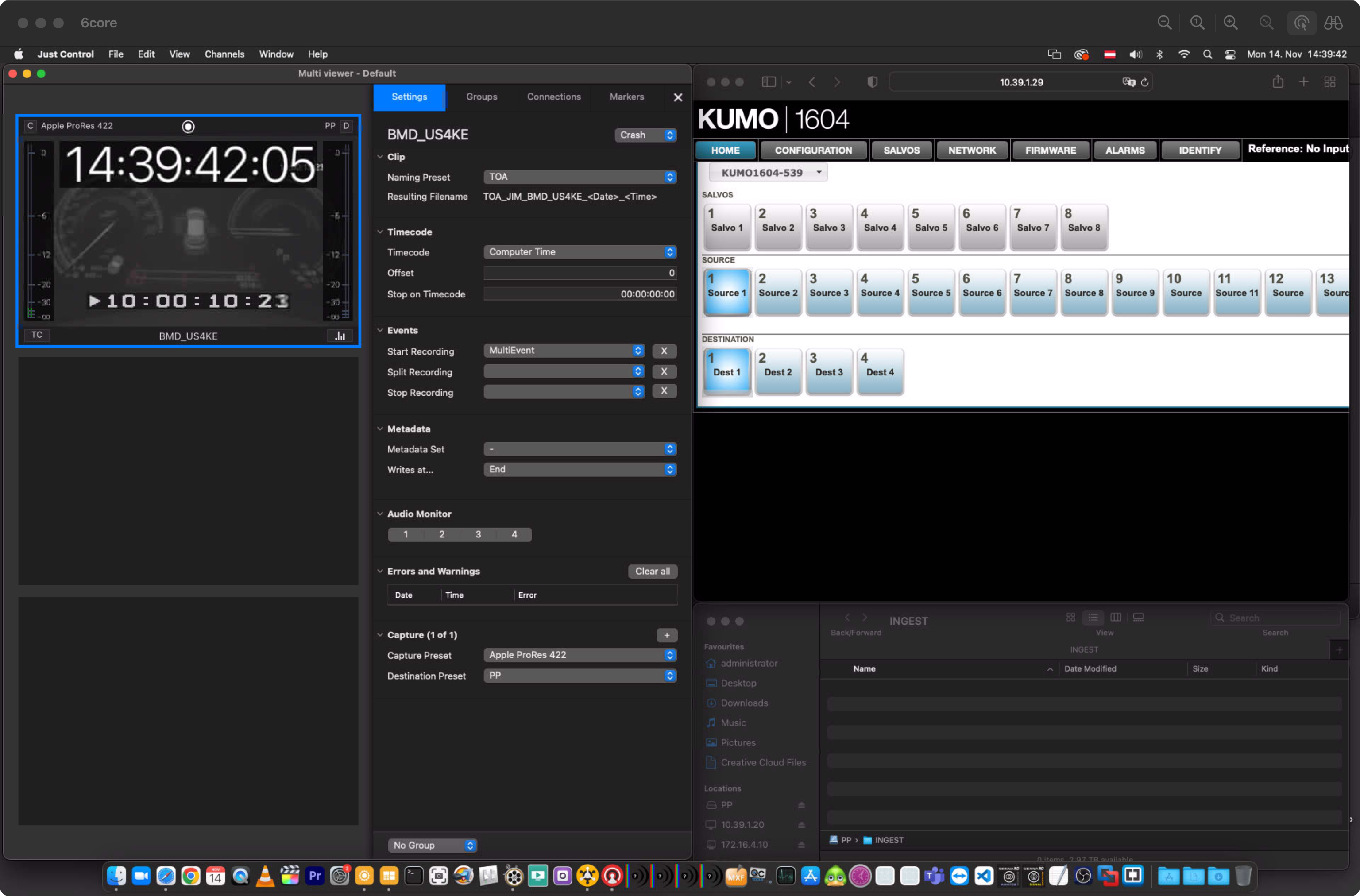Toggle audio monitor channel 2
1360x896 pixels.
pos(442,534)
